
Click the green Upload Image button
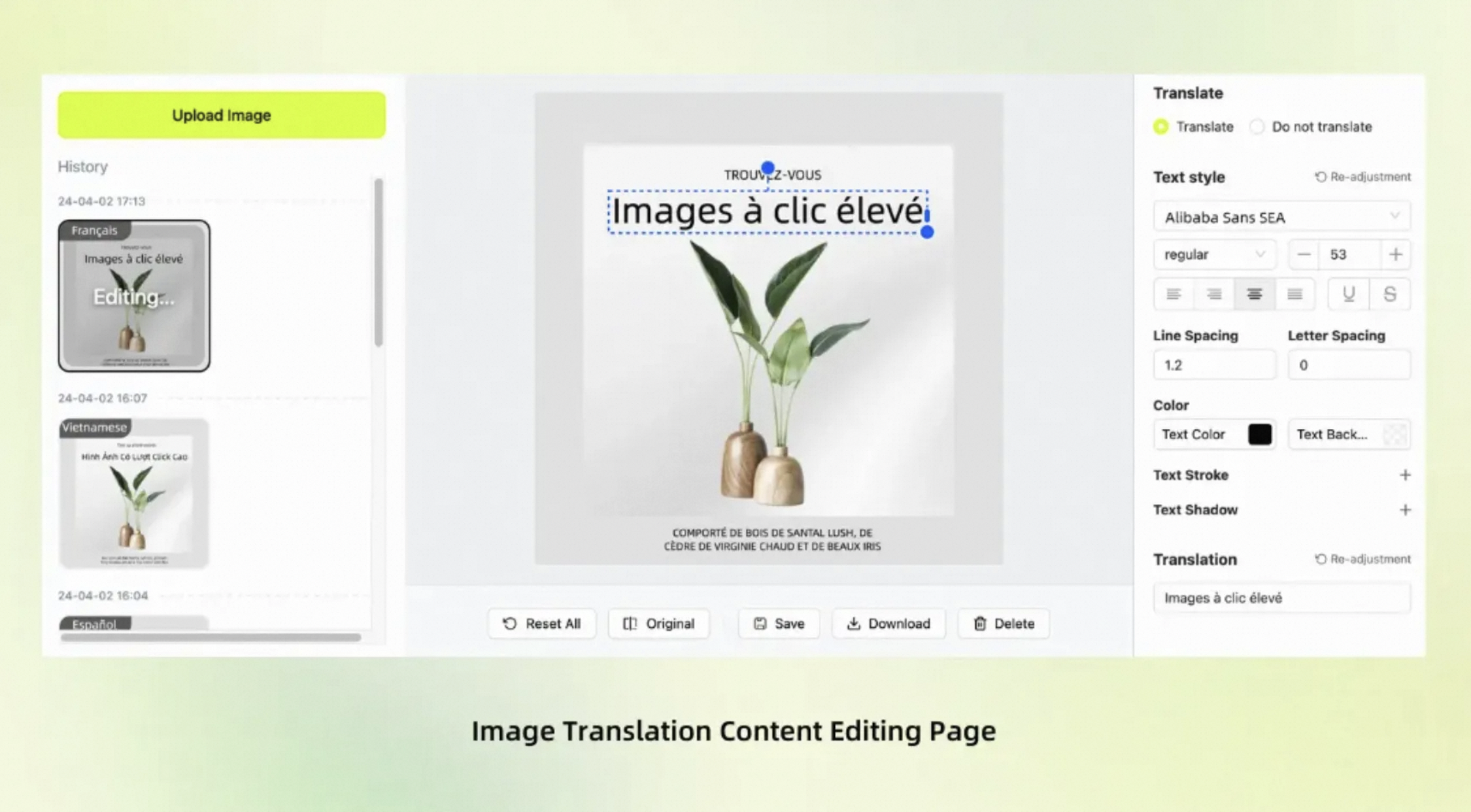click(x=221, y=115)
